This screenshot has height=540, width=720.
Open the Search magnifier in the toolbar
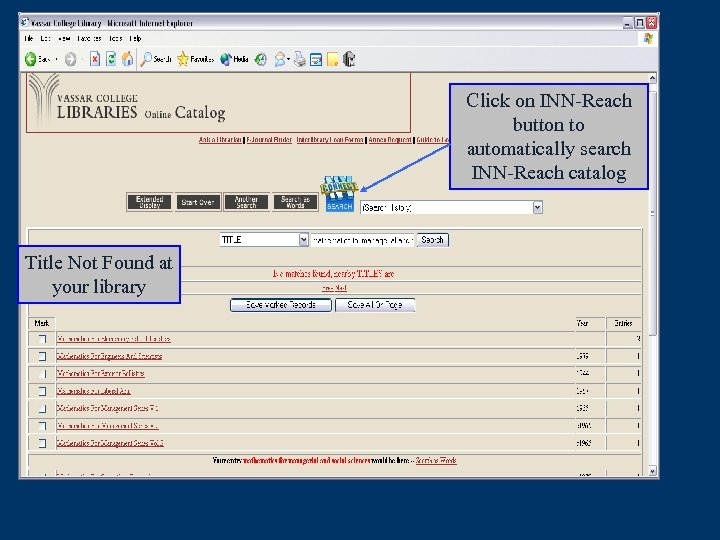click(x=146, y=59)
